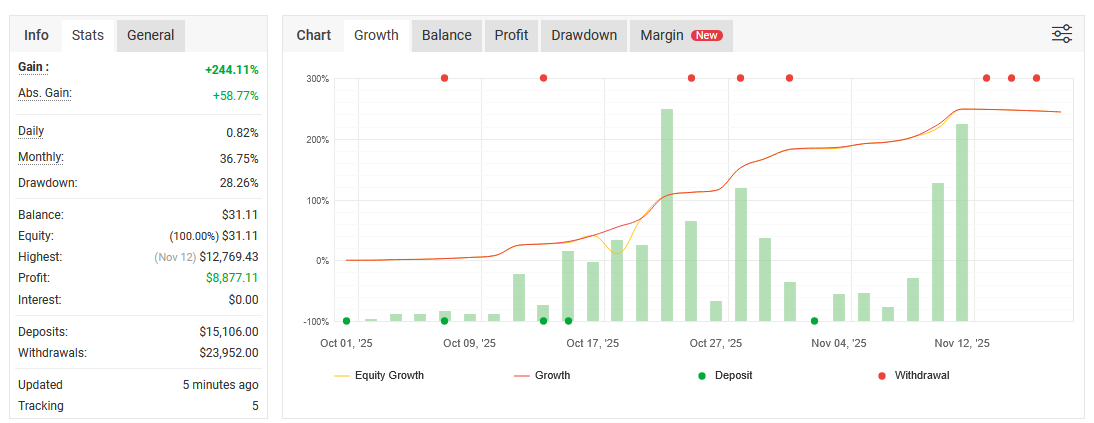This screenshot has height=423, width=1094.
Task: Click the last red withdrawal dot
Action: coord(1036,78)
